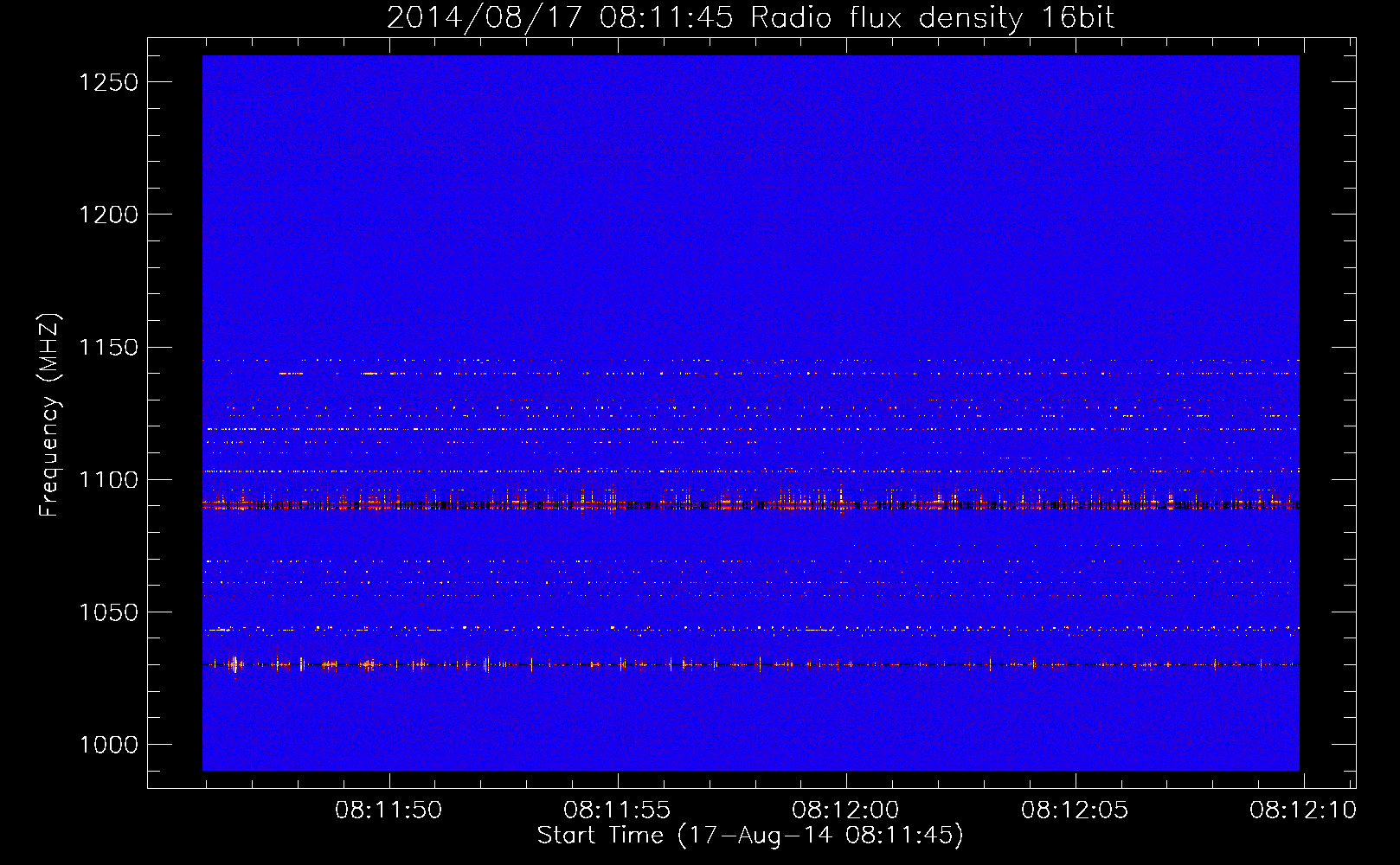
Task: Click the "Start Time (17-Aug-14 08:11:45)" axis label
Action: (x=750, y=836)
